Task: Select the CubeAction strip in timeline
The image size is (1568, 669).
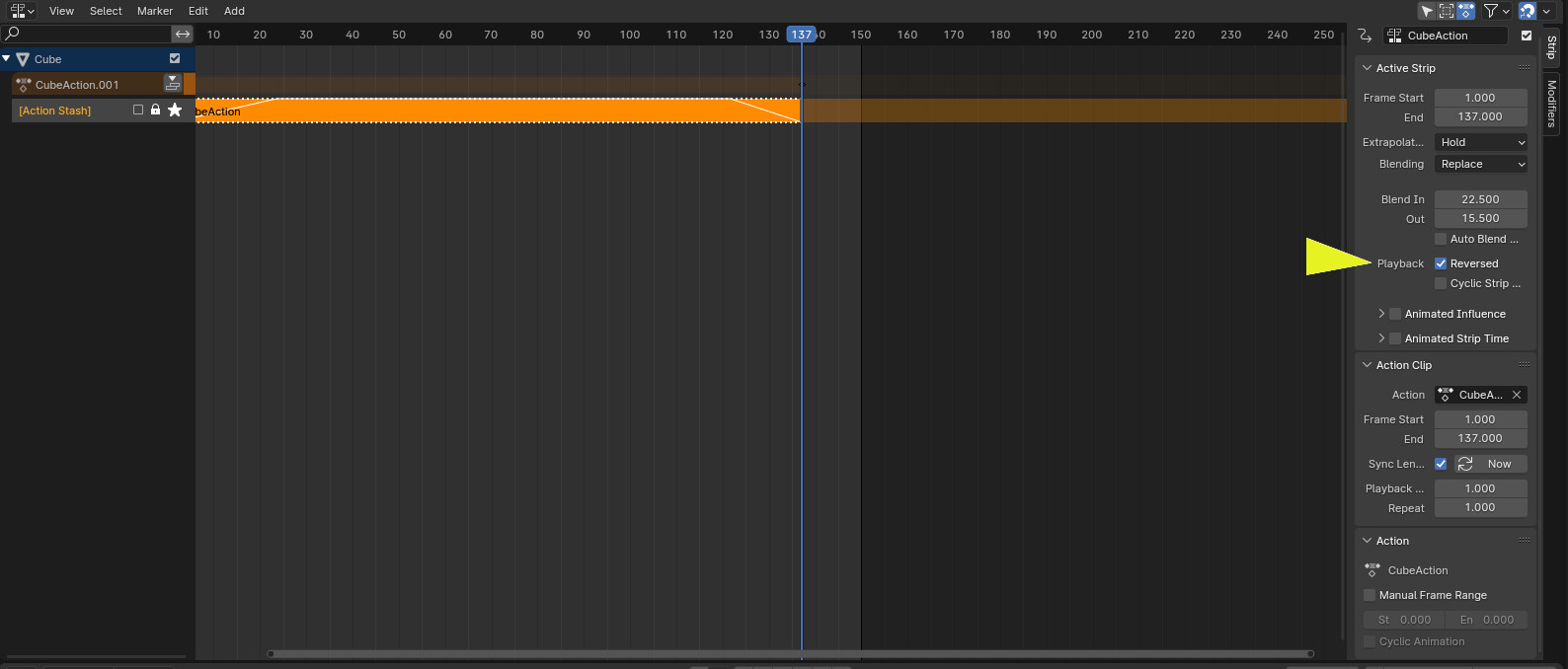Action: click(x=498, y=111)
